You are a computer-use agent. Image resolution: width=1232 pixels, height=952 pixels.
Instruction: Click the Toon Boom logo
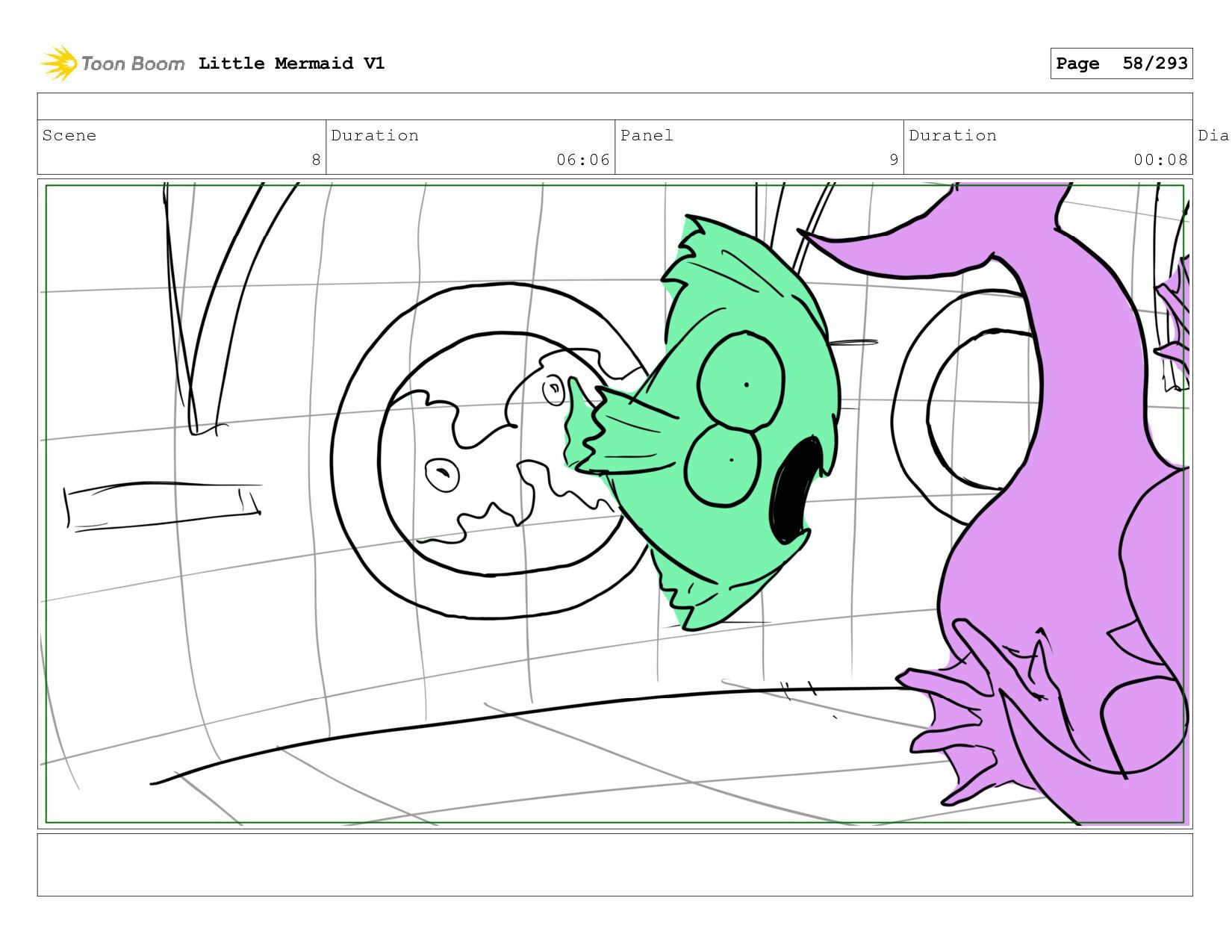(x=112, y=63)
